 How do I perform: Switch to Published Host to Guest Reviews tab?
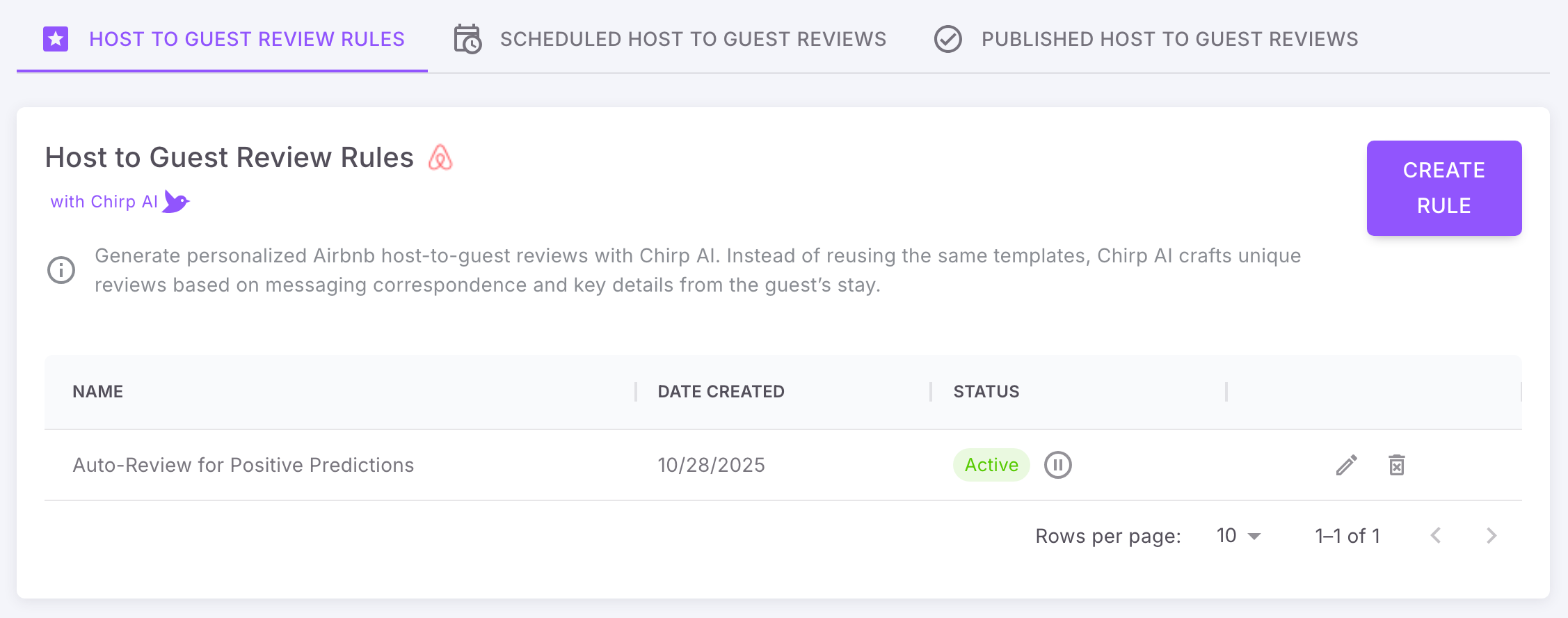[x=1146, y=39]
